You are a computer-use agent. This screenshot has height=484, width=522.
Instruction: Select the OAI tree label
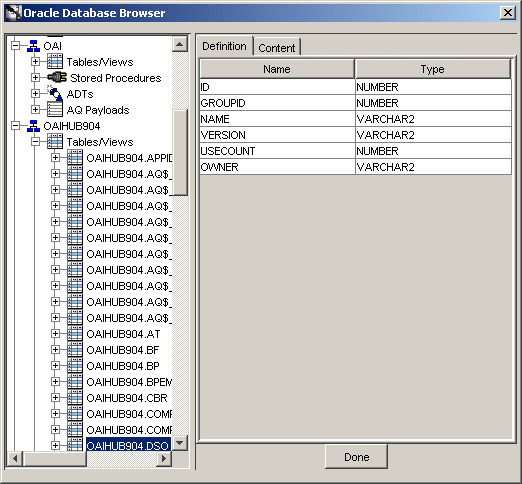click(53, 46)
